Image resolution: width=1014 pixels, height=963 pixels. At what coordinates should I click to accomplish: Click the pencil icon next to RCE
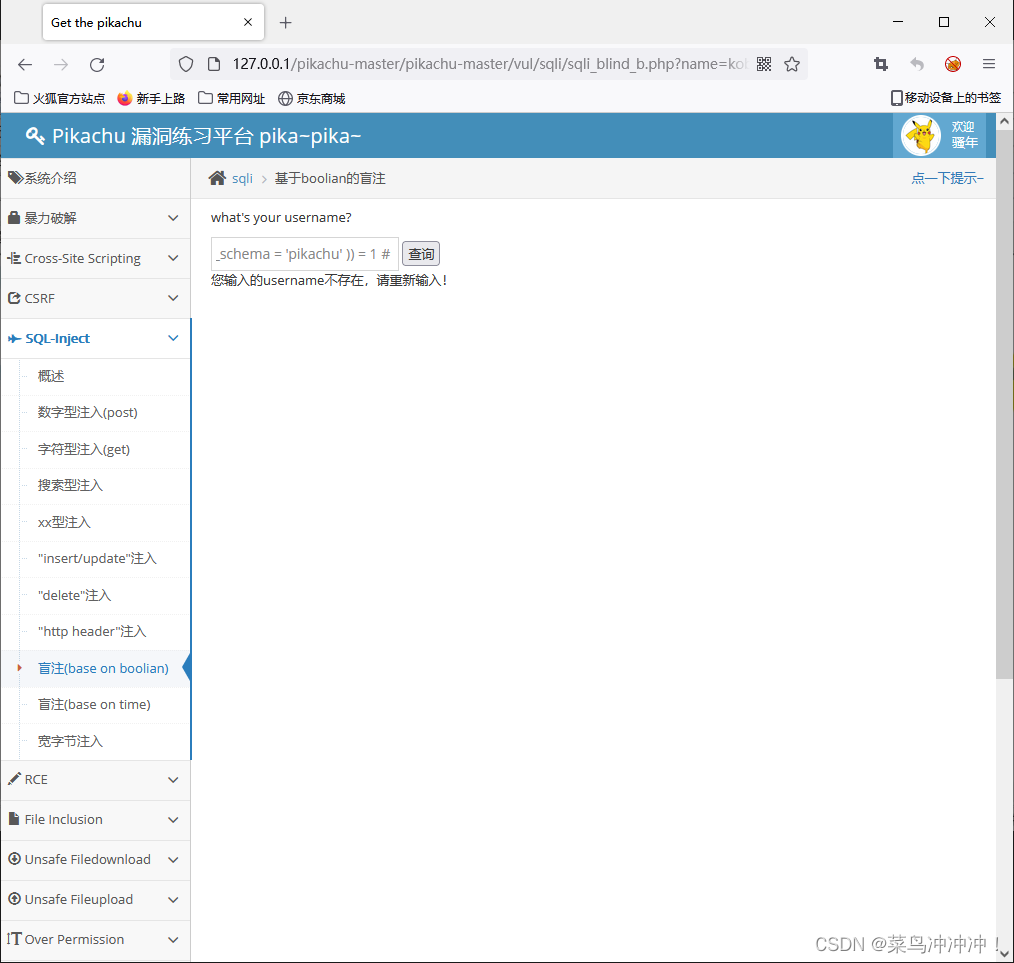14,779
